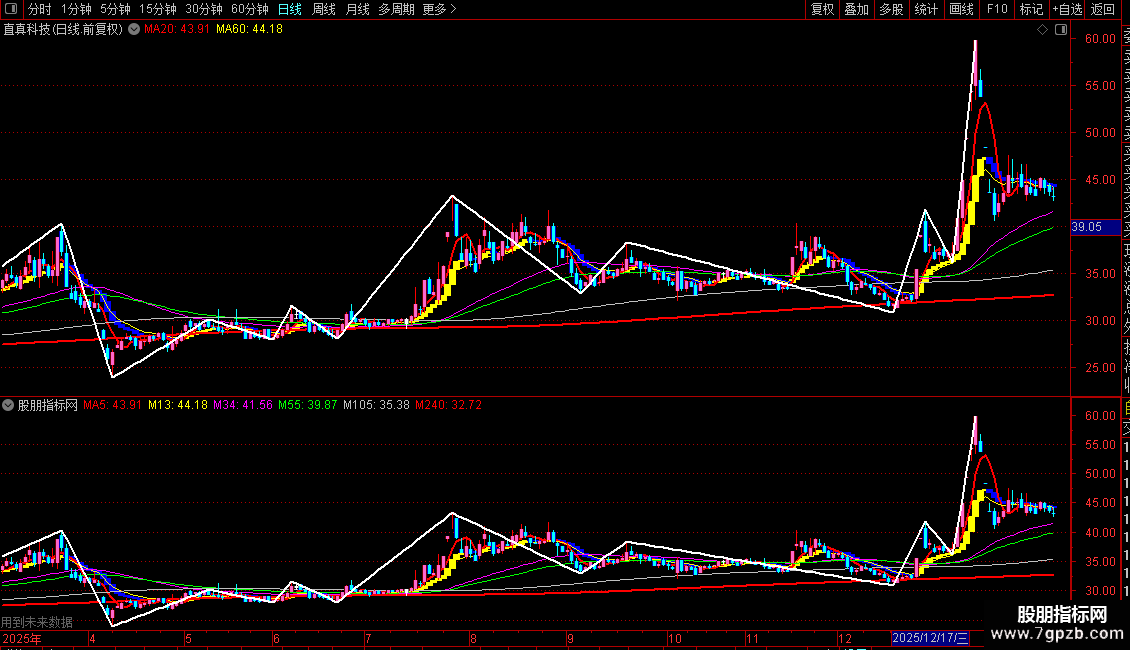
Task: Click the M13: 44.18 value
Action: click(178, 405)
